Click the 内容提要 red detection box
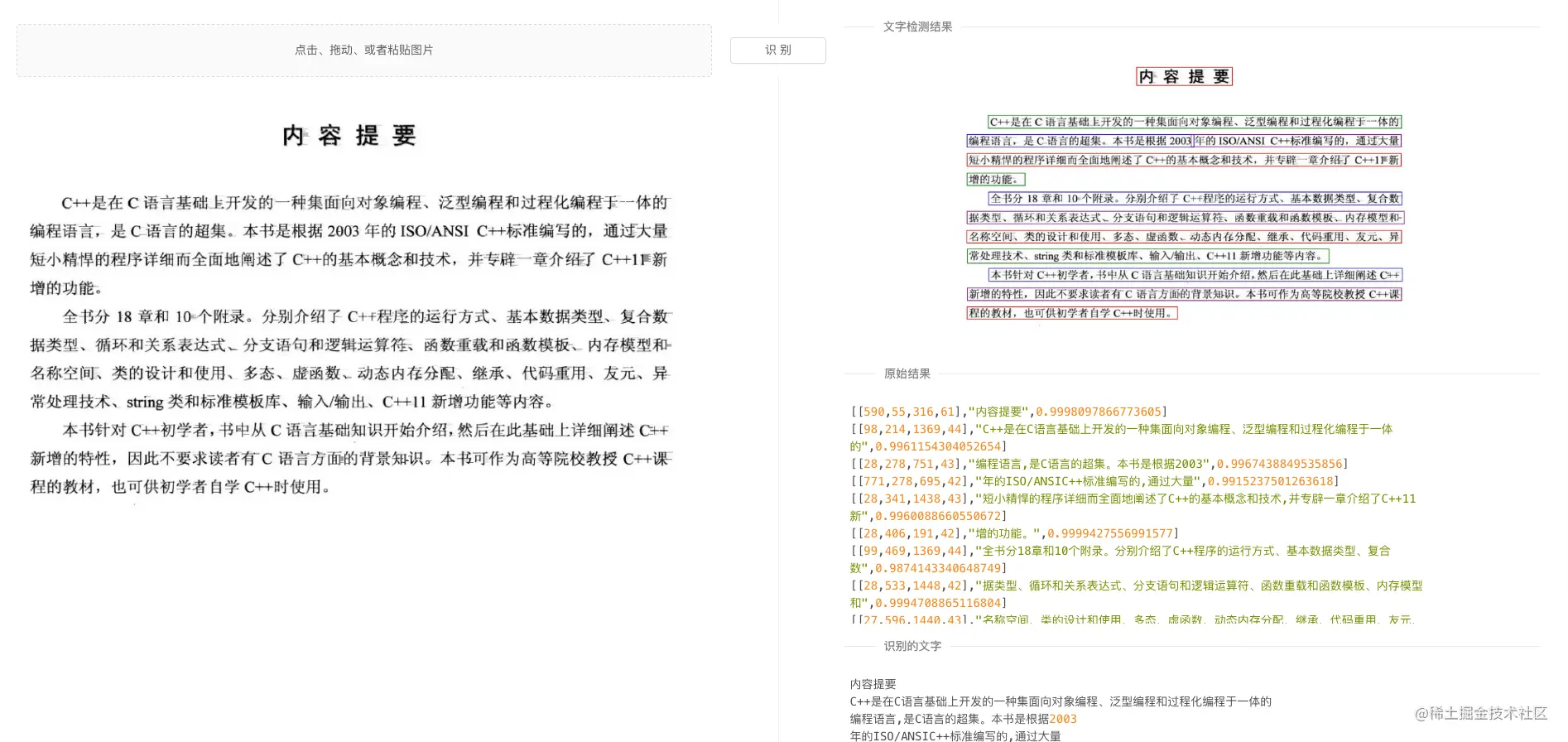This screenshot has height=742, width=1568. (1184, 77)
